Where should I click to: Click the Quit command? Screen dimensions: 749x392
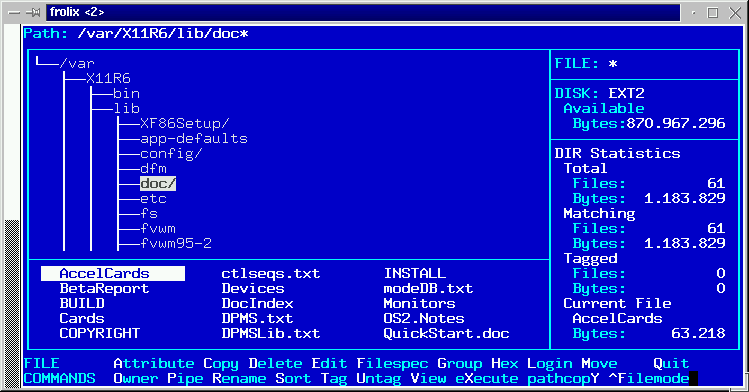pos(671,364)
